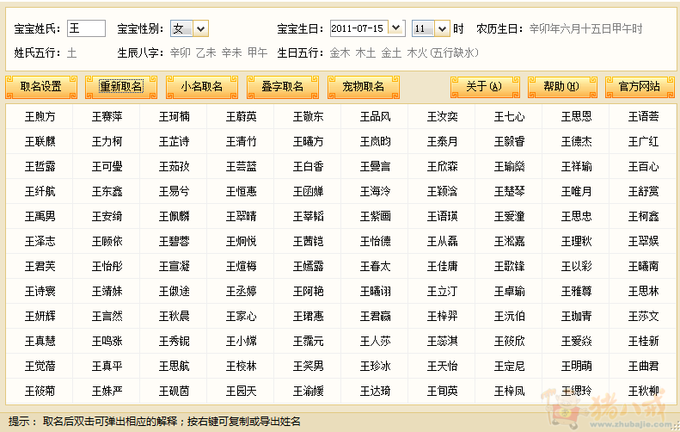The image size is (680, 432).
Task: Pick the name 王芷诗
Action: pos(174,142)
